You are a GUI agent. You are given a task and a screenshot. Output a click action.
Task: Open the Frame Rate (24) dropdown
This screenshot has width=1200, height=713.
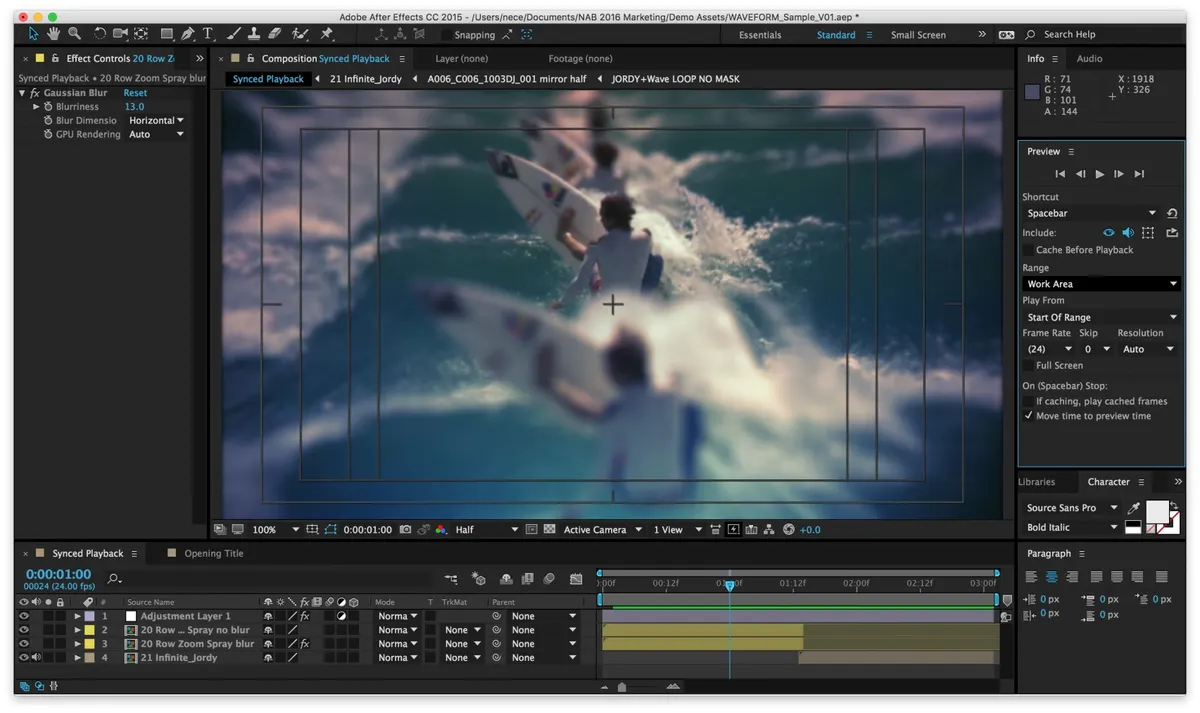[1048, 349]
